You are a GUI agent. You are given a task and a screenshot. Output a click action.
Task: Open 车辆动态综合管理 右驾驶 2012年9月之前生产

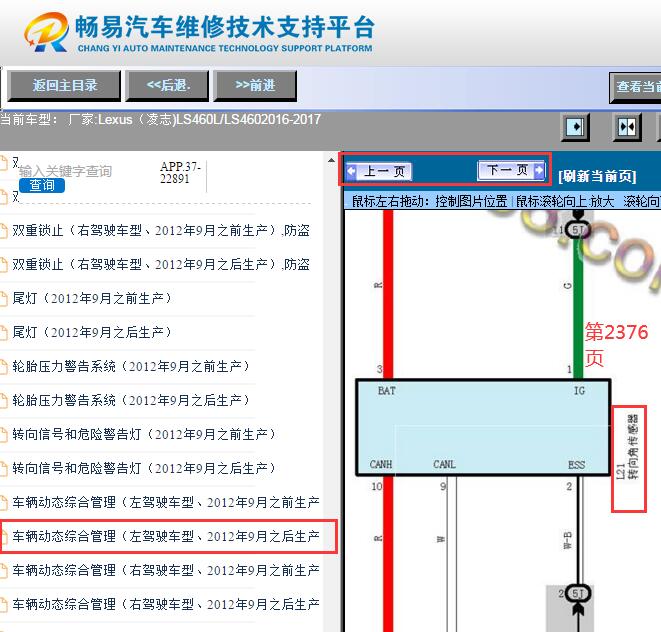click(166, 570)
